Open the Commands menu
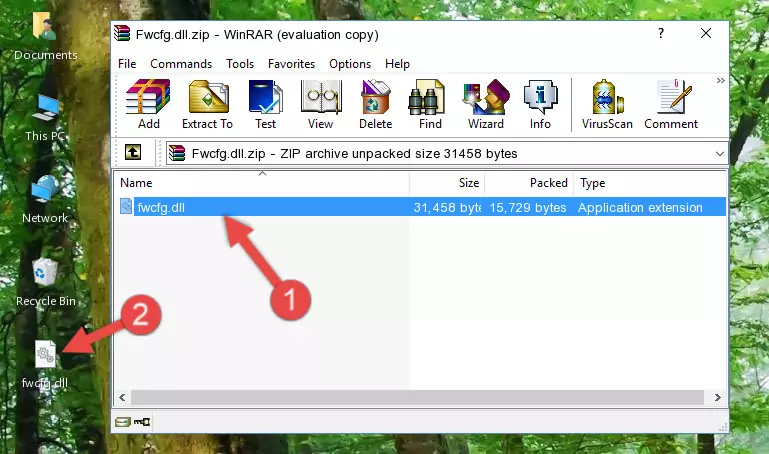The height and width of the screenshot is (454, 769). (181, 64)
